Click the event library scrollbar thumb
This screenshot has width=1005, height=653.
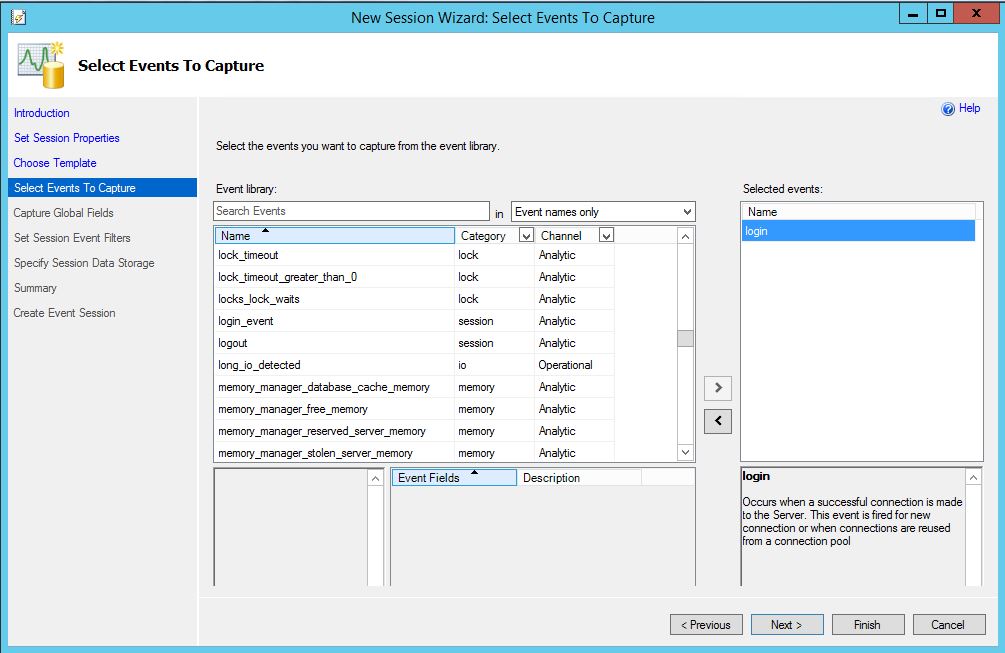point(685,338)
